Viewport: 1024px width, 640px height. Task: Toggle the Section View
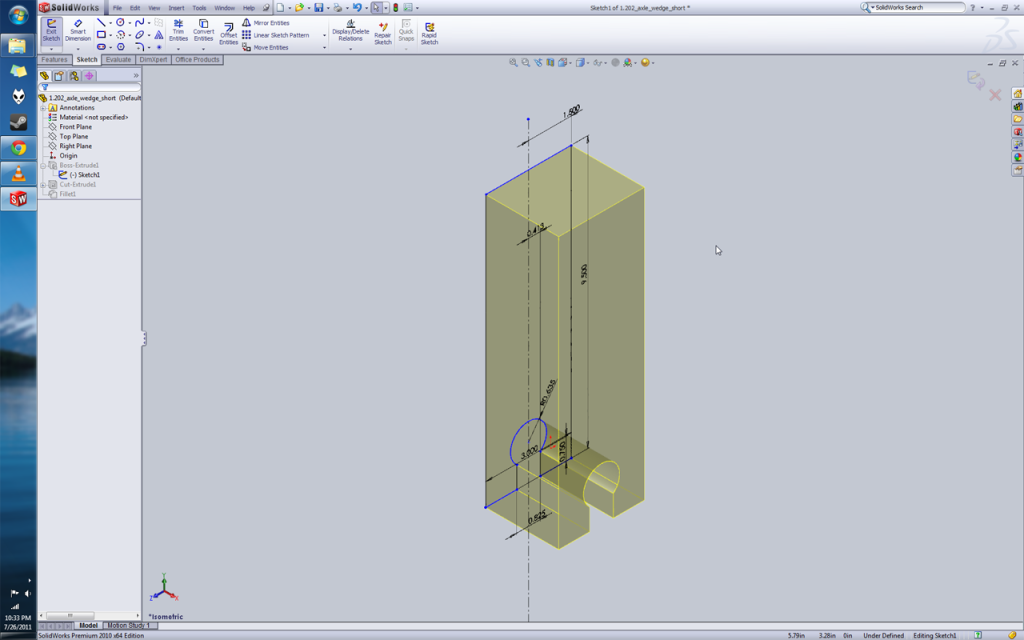pos(548,61)
